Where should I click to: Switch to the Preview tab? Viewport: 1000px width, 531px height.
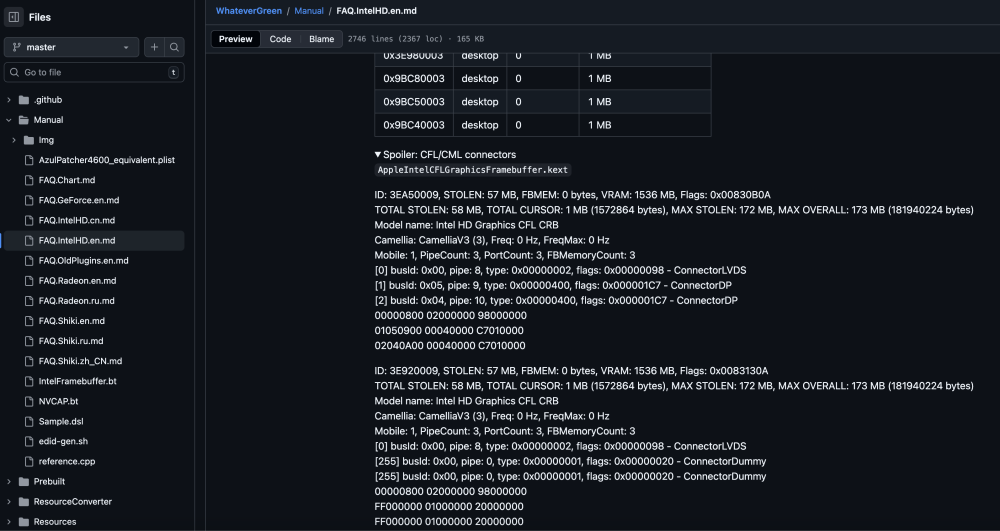click(x=236, y=39)
